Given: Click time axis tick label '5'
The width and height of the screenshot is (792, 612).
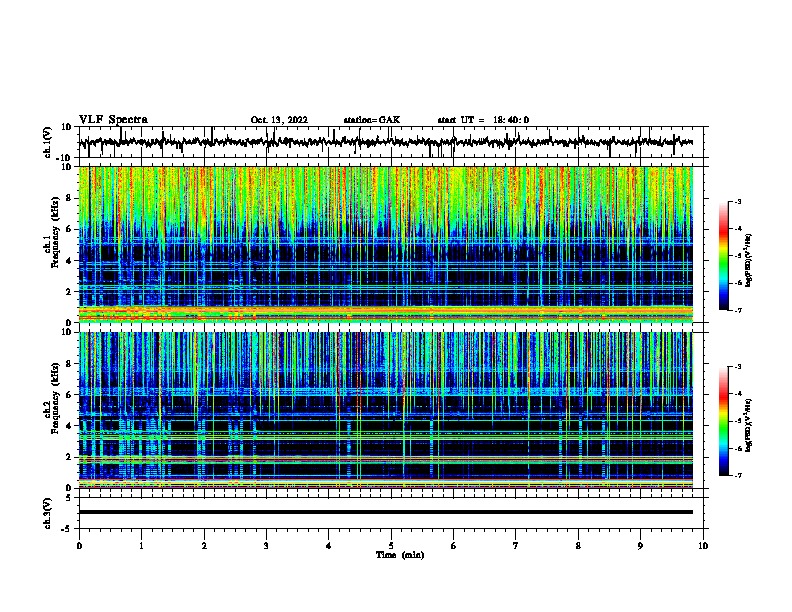Looking at the screenshot, I should (x=391, y=545).
